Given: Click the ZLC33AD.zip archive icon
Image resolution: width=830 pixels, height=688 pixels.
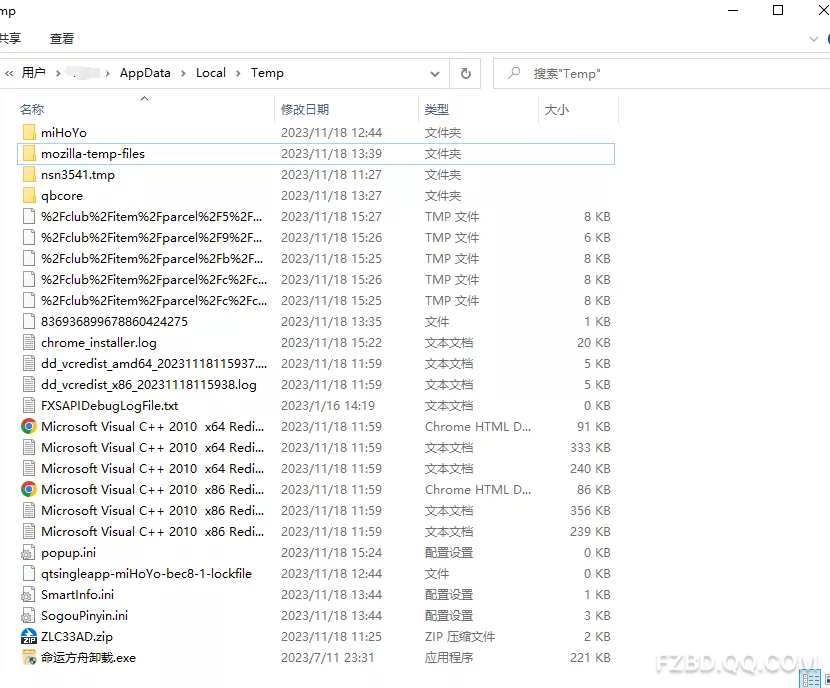Looking at the screenshot, I should (x=29, y=636).
